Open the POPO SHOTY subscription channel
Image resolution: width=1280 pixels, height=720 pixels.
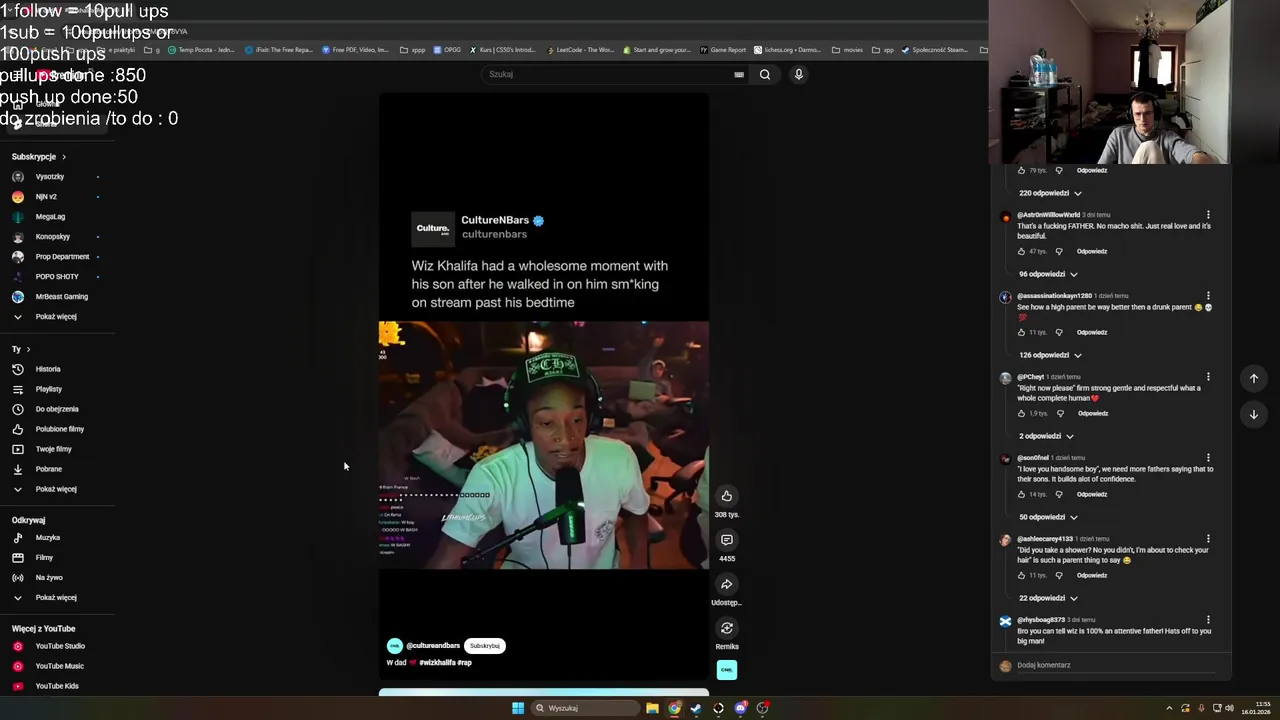(57, 277)
